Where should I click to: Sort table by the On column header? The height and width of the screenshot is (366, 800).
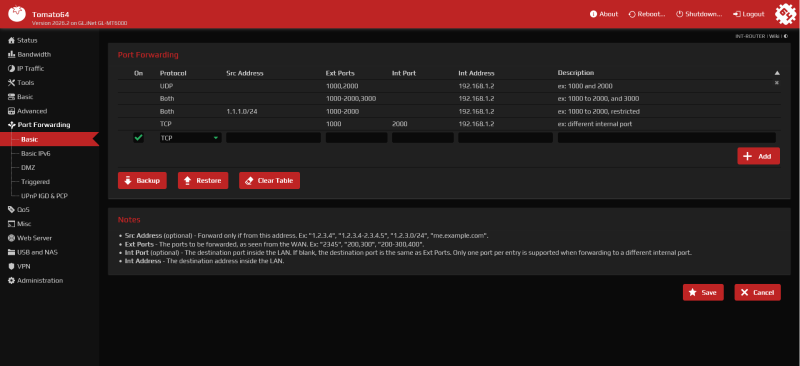138,73
